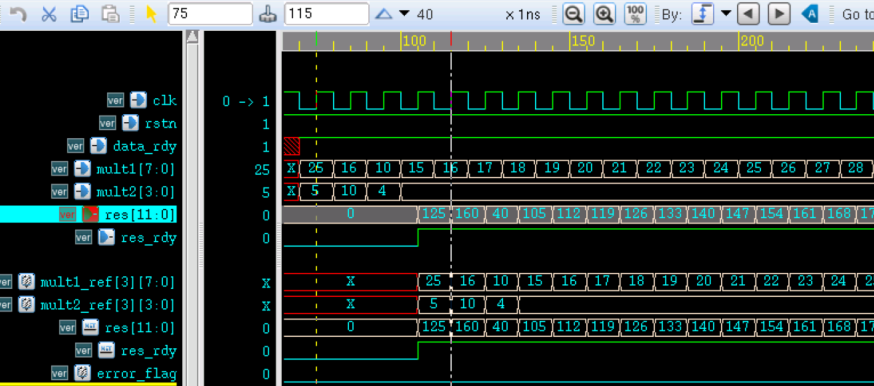
Task: Click the input port icon beside mult1[7:0]
Action: tap(82, 169)
